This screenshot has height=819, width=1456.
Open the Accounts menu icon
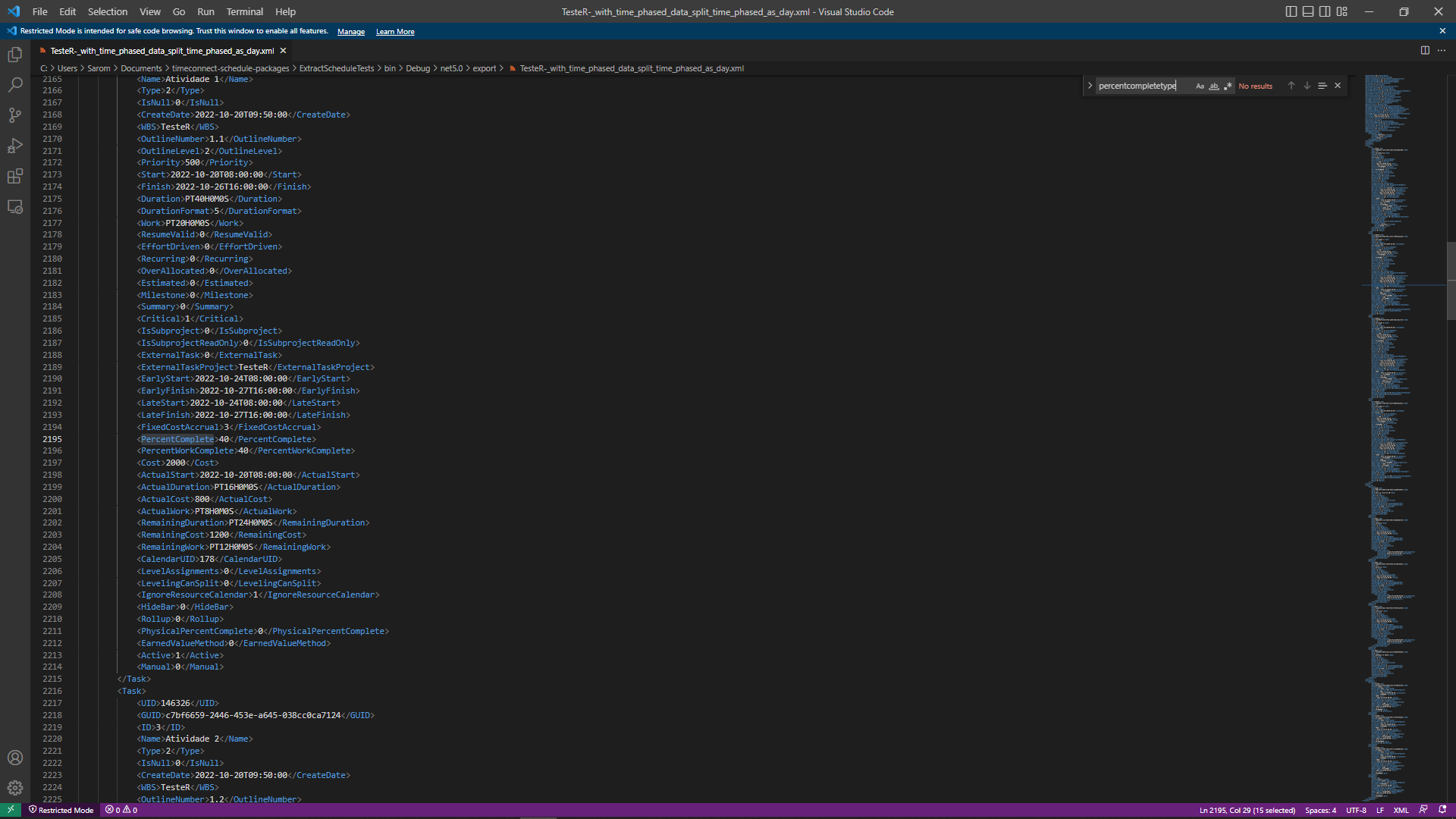(x=15, y=758)
